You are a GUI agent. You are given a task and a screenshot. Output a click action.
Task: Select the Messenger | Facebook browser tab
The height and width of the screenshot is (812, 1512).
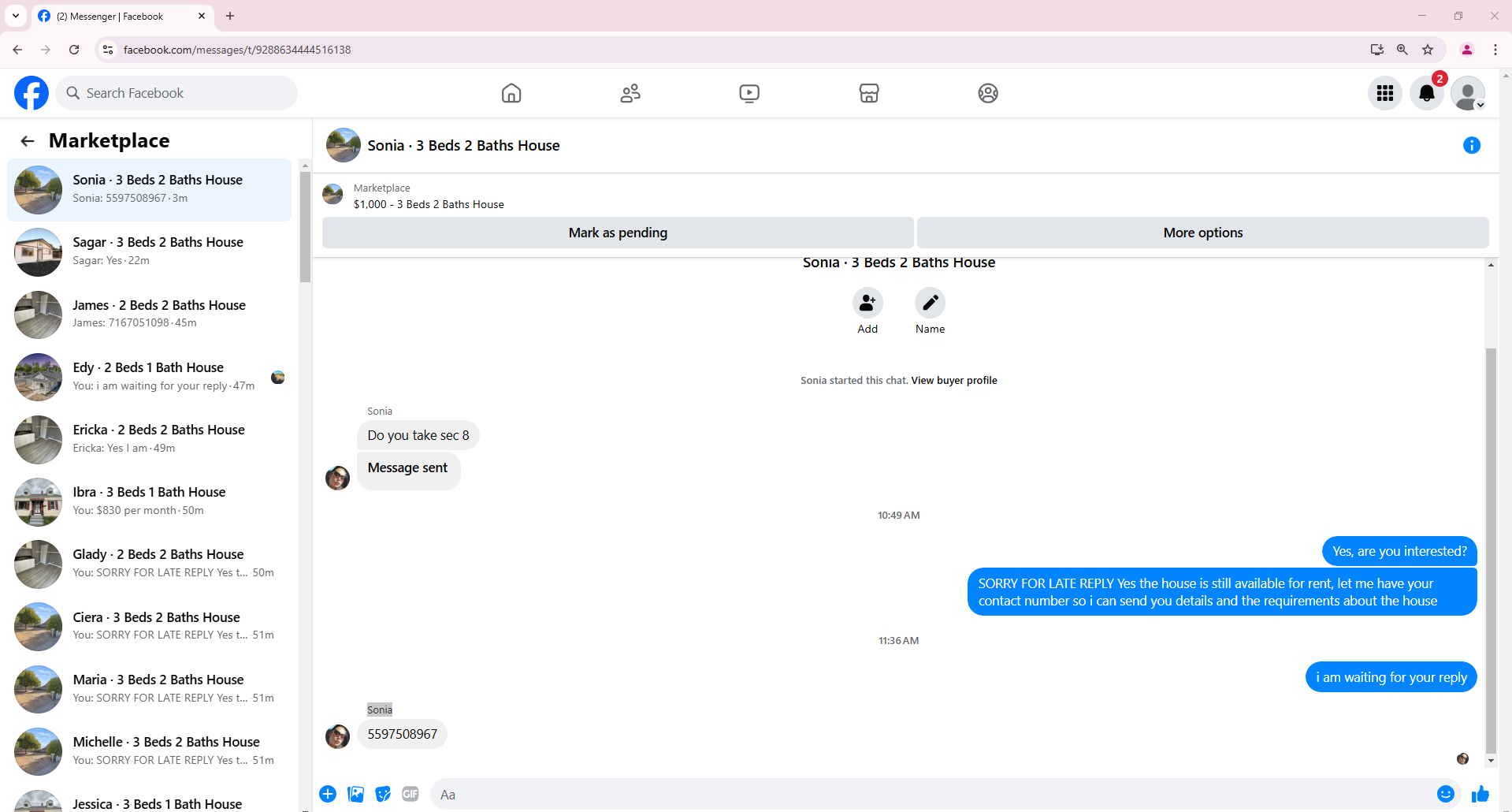click(122, 16)
